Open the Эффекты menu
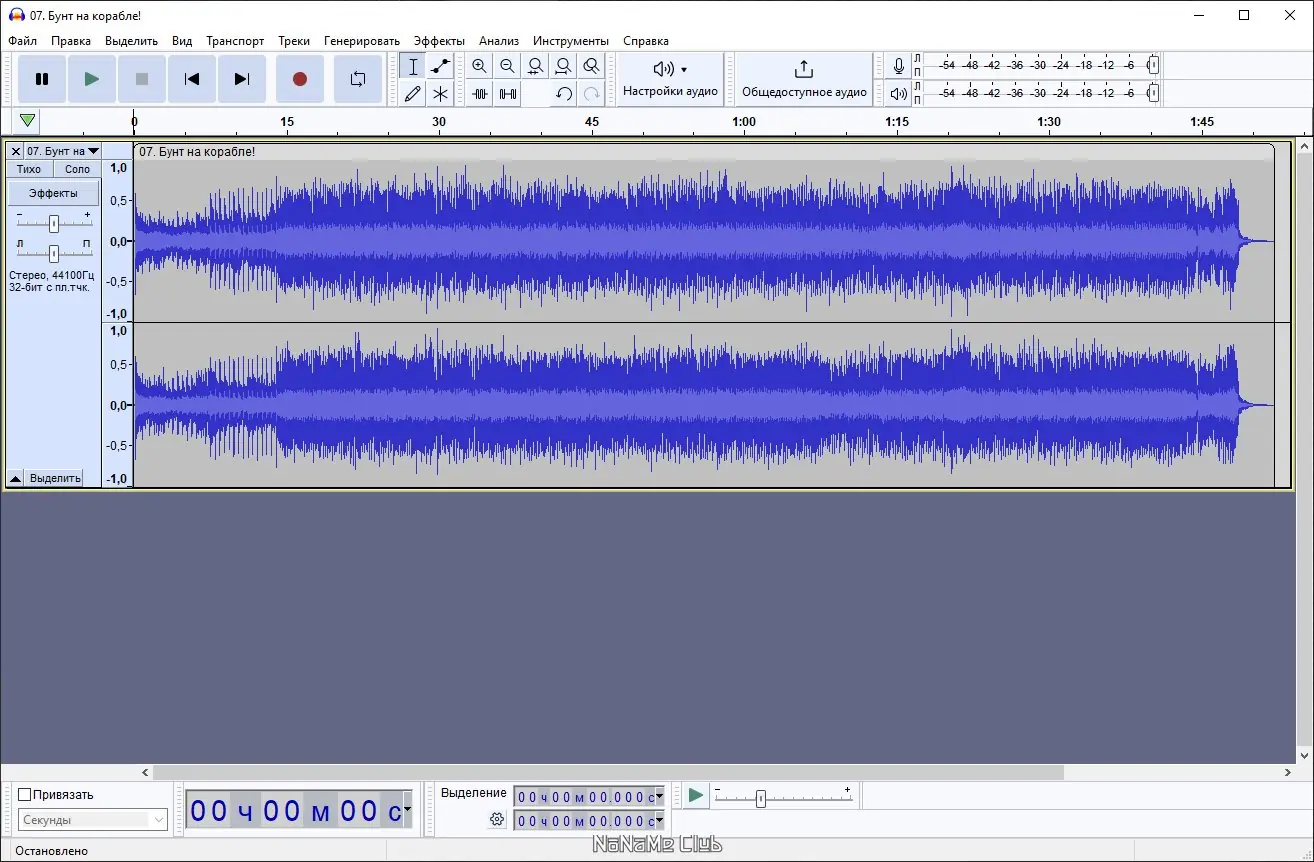The image size is (1314, 862). click(x=439, y=41)
